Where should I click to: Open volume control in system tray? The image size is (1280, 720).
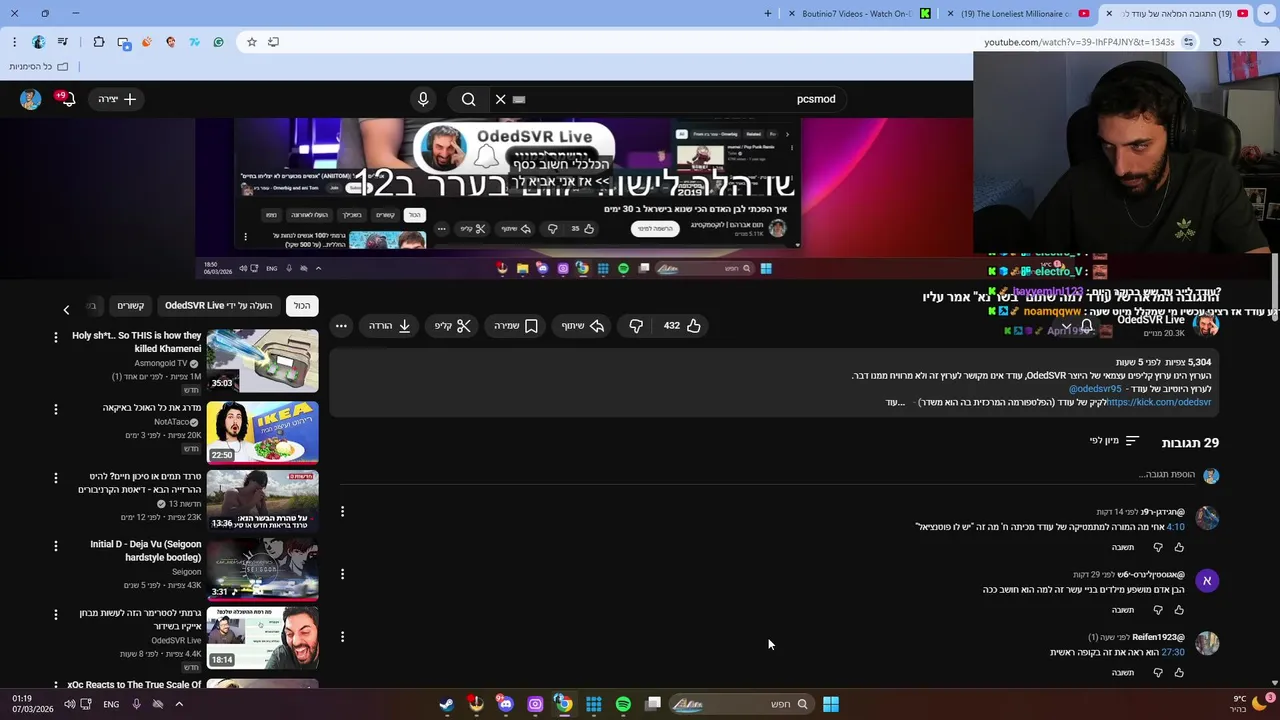coord(69,704)
